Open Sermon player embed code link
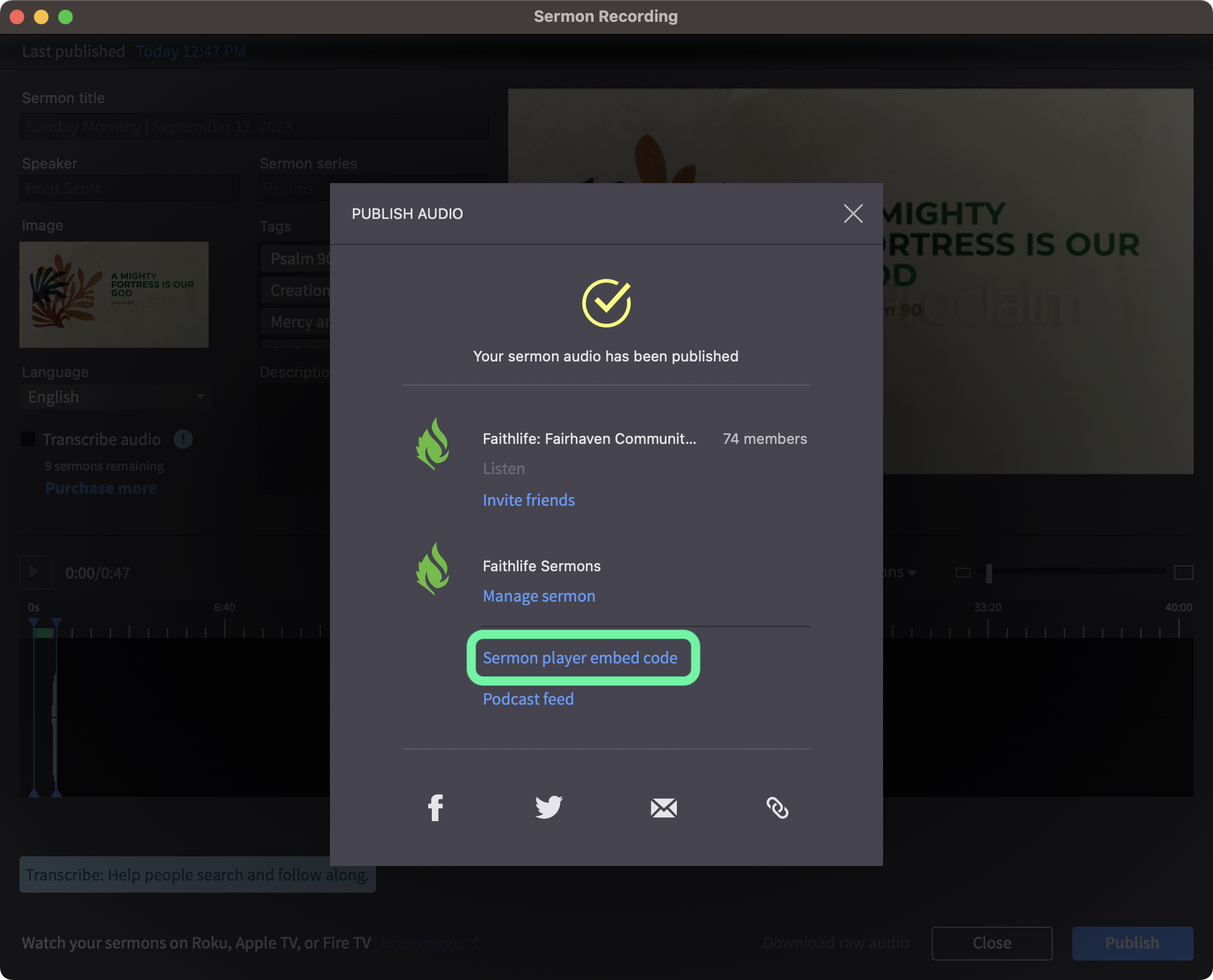Screen dimensions: 1213x980 [580, 658]
